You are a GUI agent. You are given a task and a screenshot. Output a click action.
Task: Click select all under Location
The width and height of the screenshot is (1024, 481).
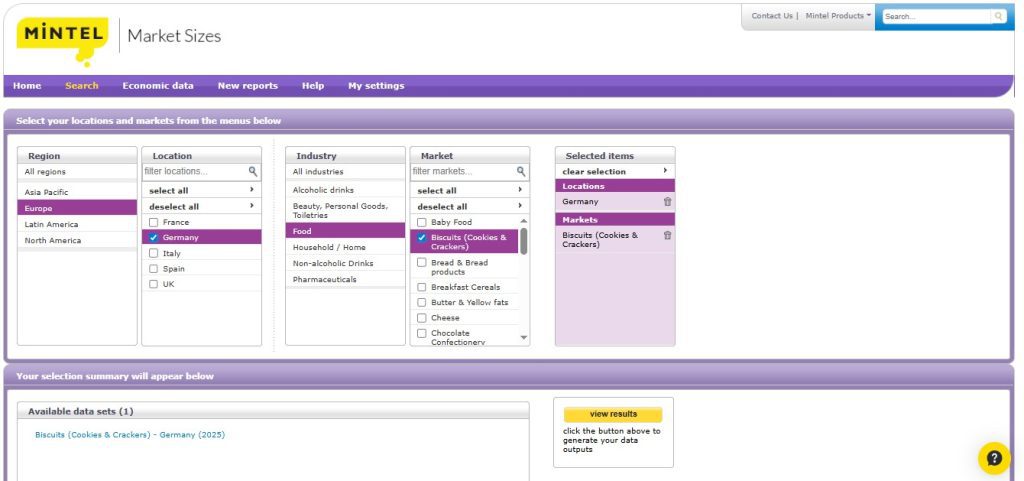pyautogui.click(x=168, y=191)
